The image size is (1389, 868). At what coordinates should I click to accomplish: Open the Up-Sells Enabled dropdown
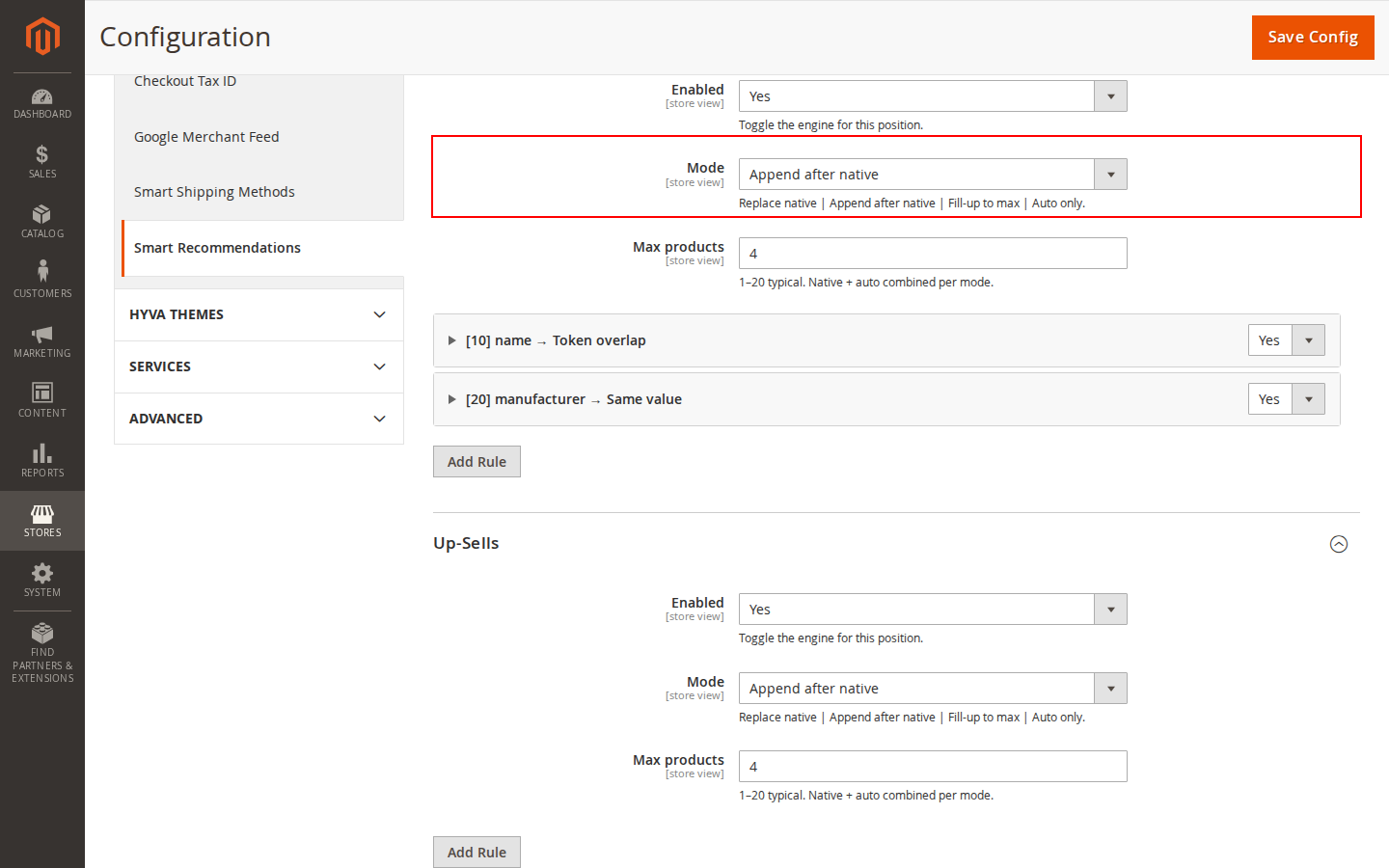[x=933, y=610]
